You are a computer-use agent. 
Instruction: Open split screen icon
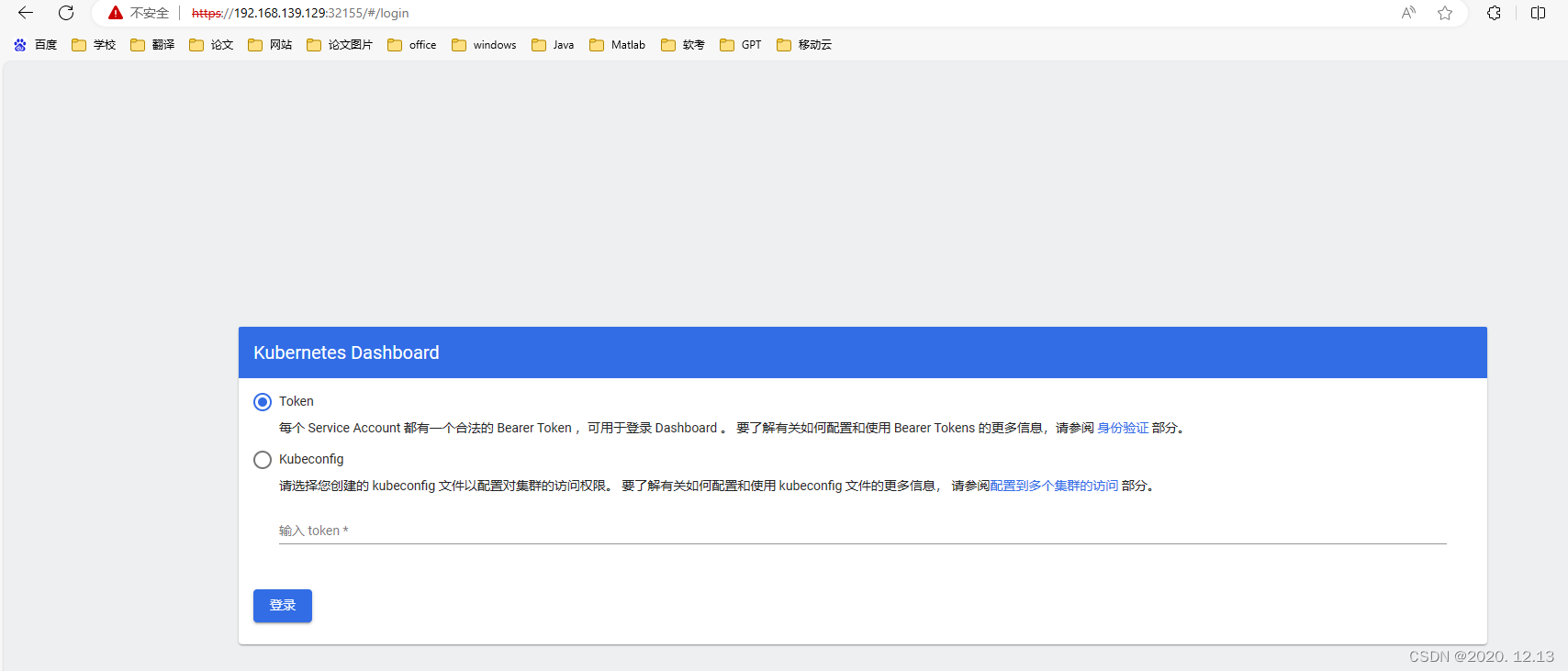coord(1539,13)
